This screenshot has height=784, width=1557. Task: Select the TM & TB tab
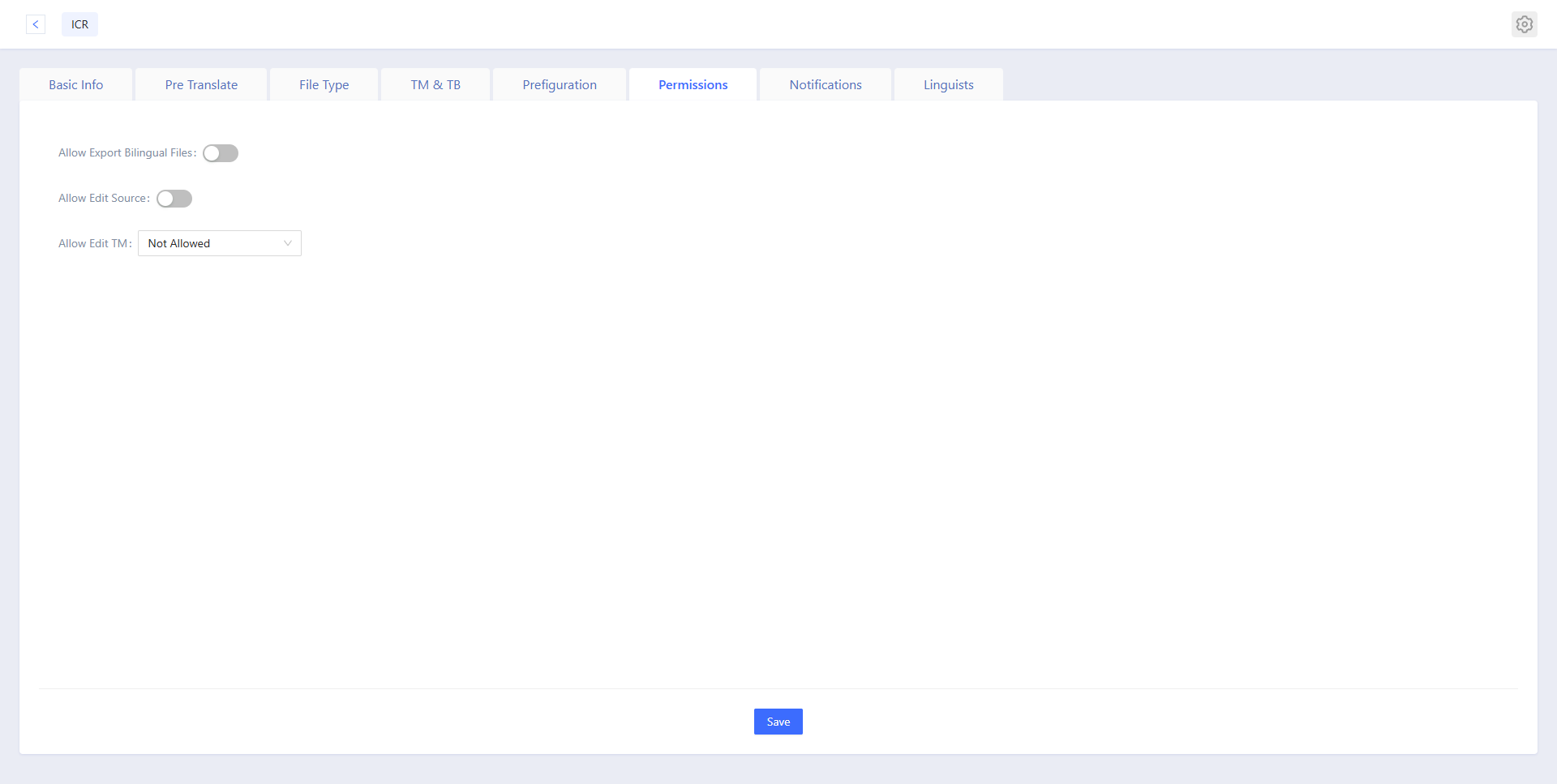[x=435, y=84]
